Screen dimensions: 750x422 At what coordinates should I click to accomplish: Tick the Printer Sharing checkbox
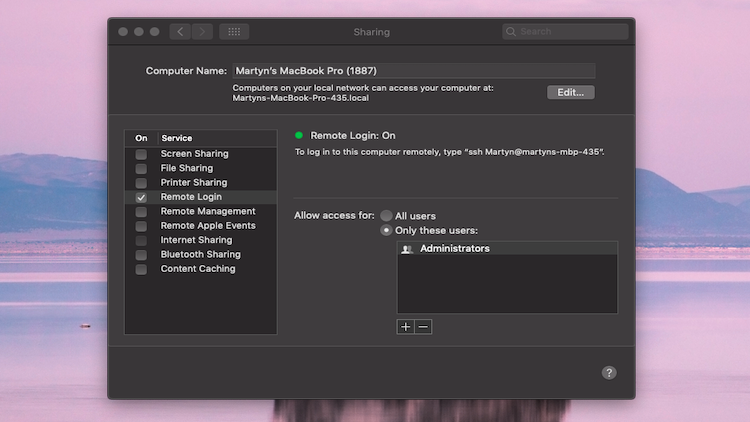[141, 183]
